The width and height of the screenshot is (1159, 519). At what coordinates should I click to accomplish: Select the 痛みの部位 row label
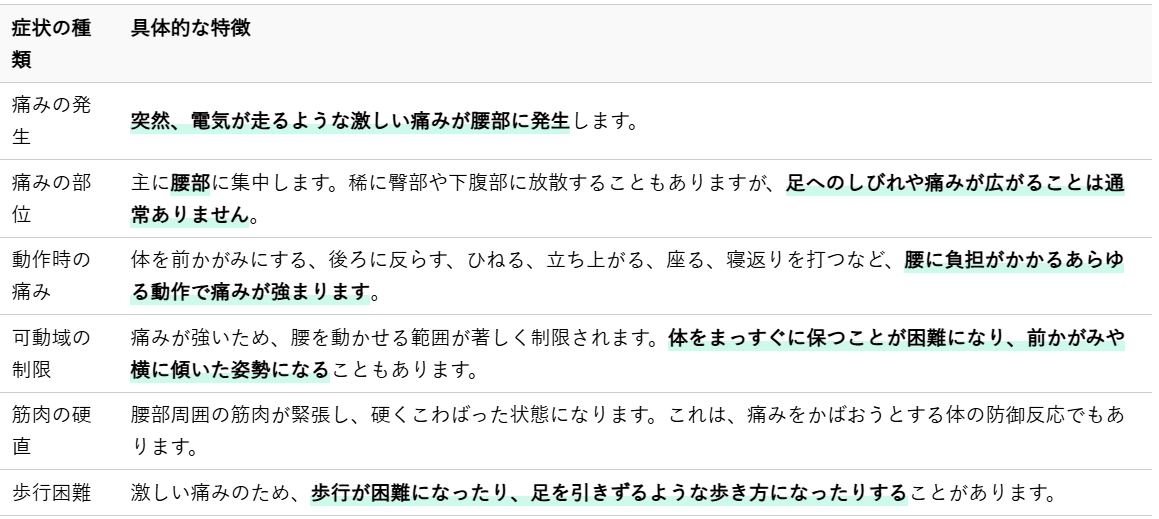pyautogui.click(x=52, y=200)
